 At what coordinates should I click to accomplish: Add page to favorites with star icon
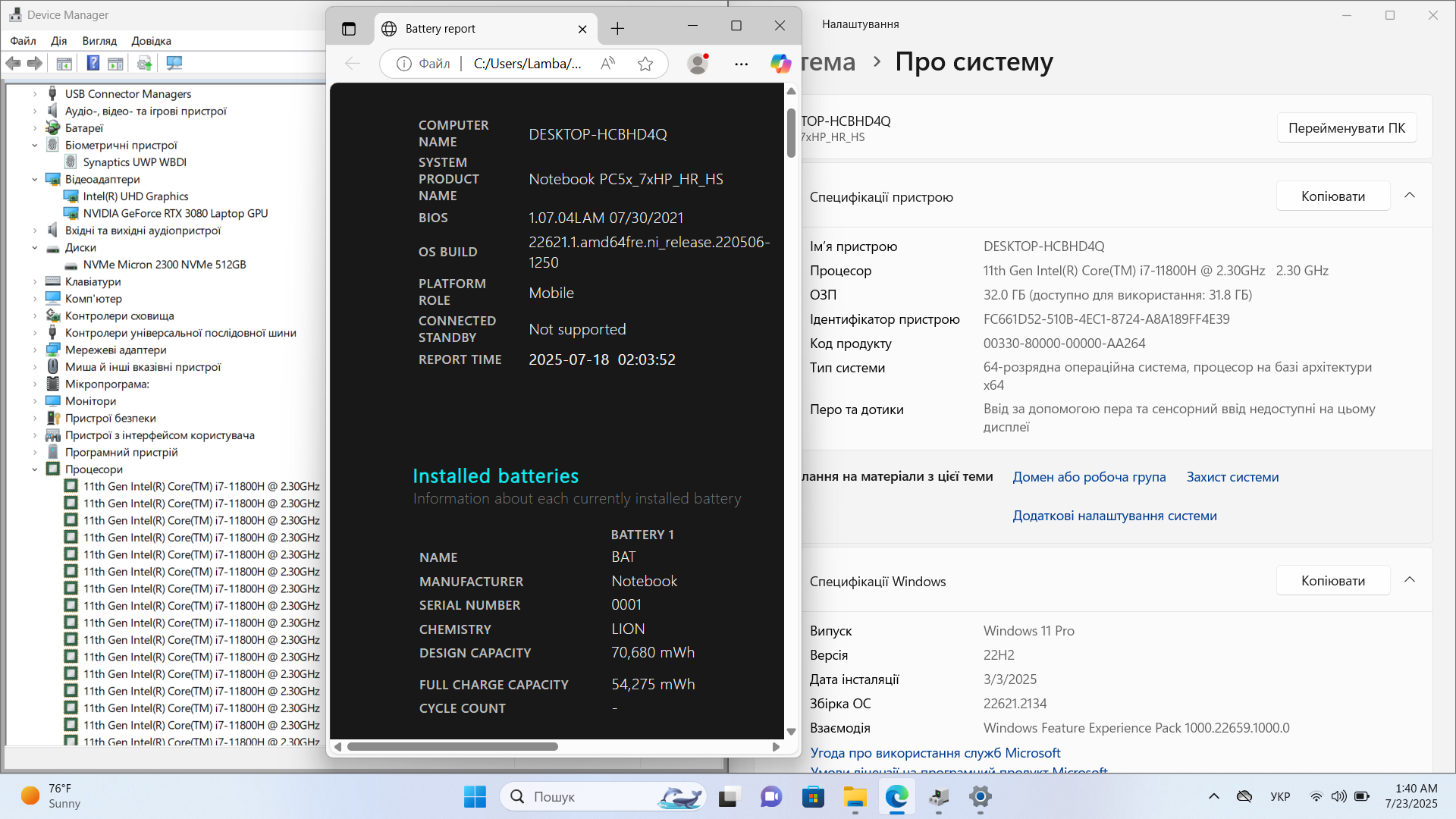[x=645, y=64]
